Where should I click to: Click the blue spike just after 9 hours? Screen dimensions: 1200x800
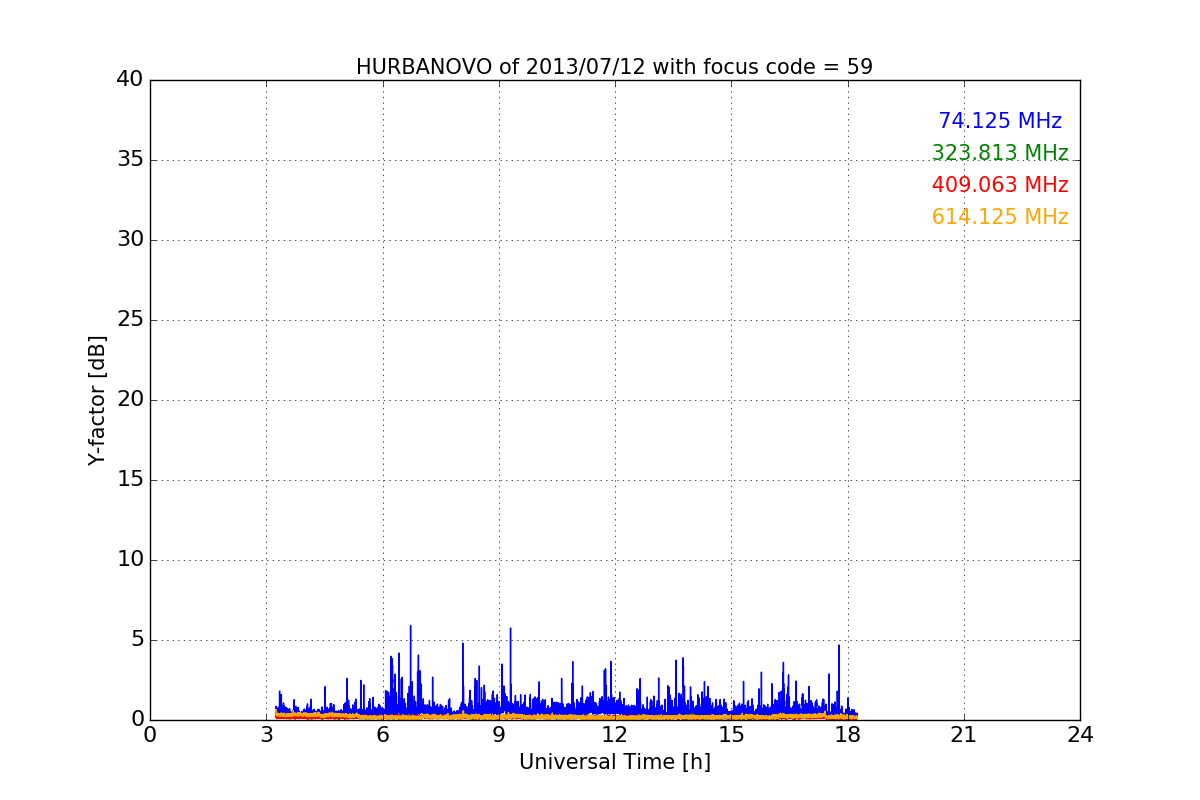click(x=510, y=670)
